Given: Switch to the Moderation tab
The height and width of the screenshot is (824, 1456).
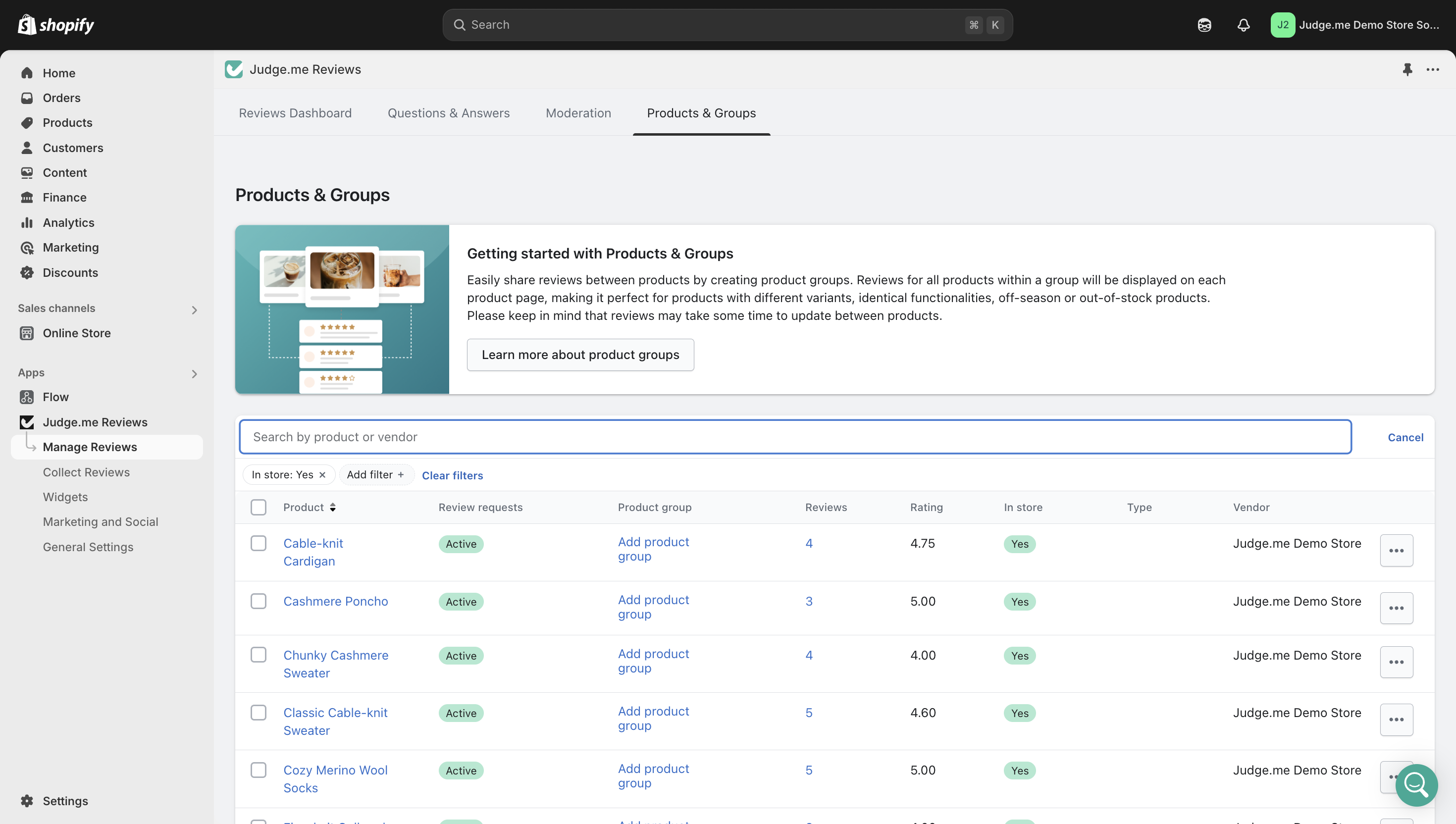Looking at the screenshot, I should pyautogui.click(x=578, y=112).
